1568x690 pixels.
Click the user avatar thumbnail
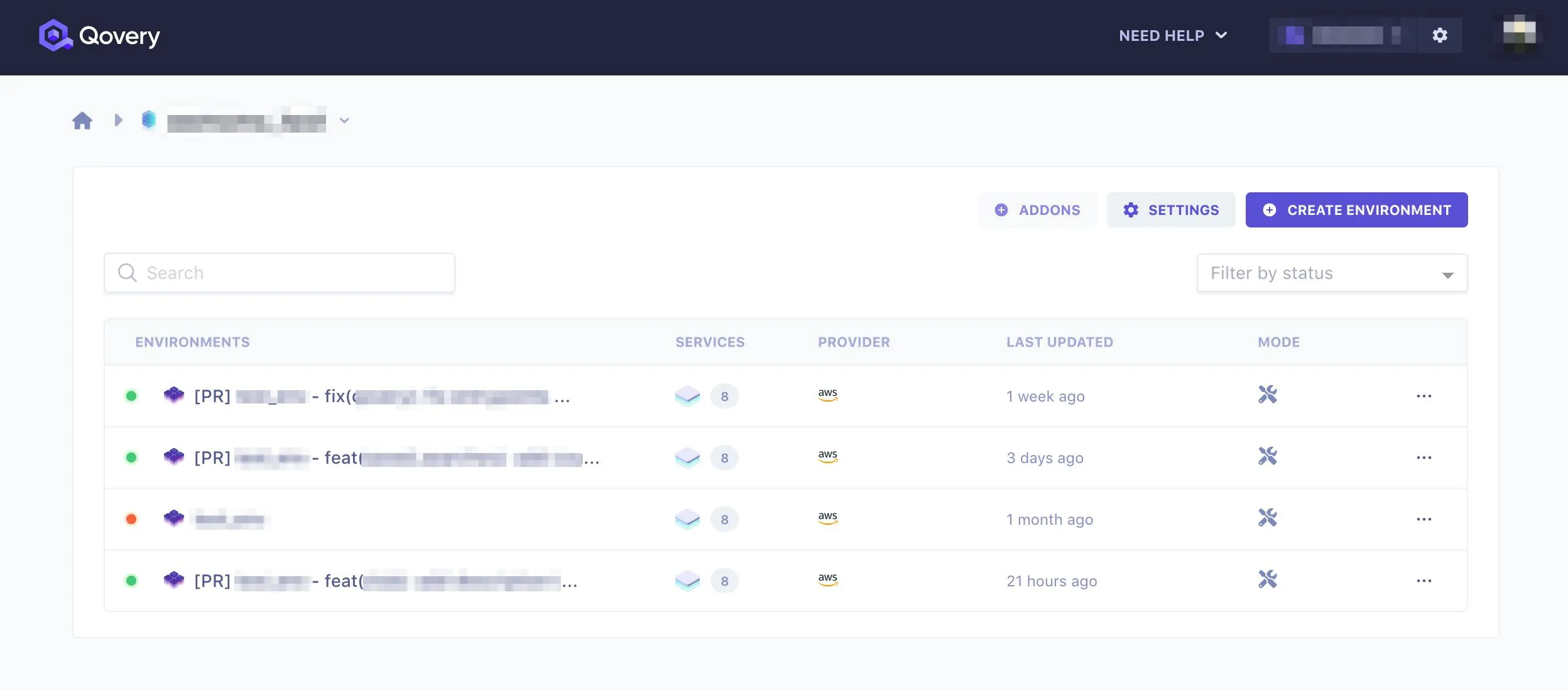pyautogui.click(x=1519, y=33)
